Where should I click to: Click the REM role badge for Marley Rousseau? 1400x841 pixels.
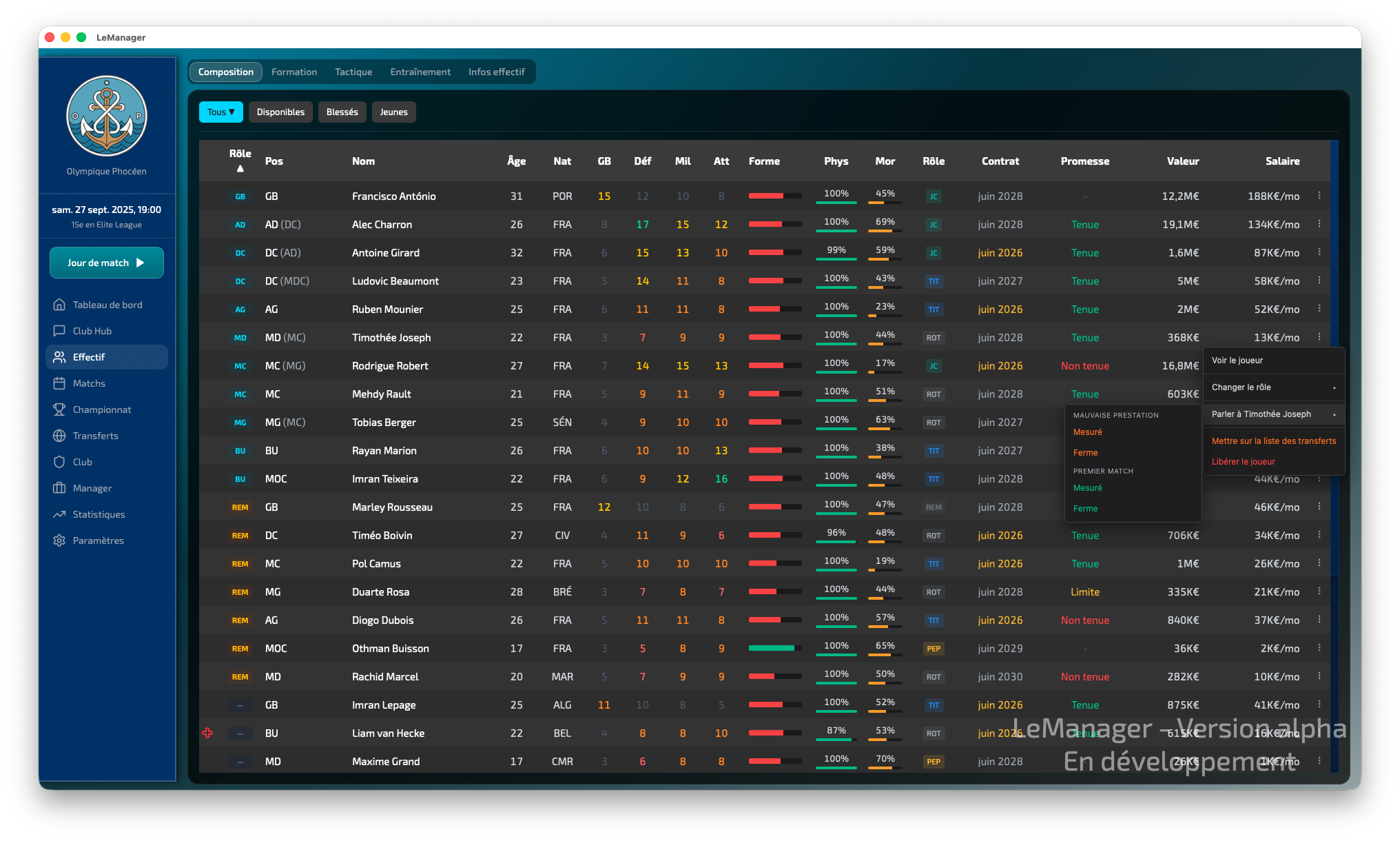(240, 507)
